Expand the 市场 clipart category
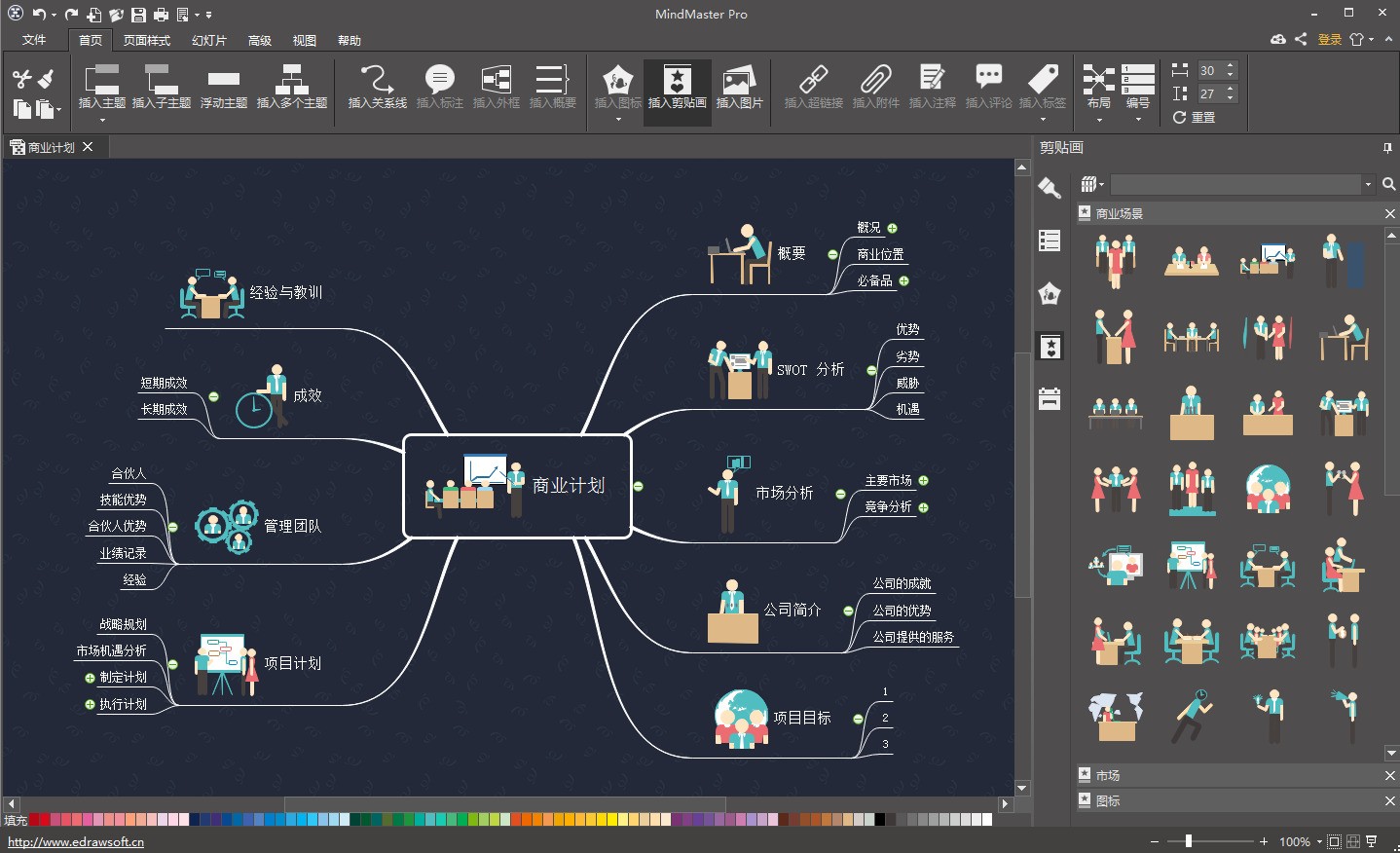 point(1108,775)
